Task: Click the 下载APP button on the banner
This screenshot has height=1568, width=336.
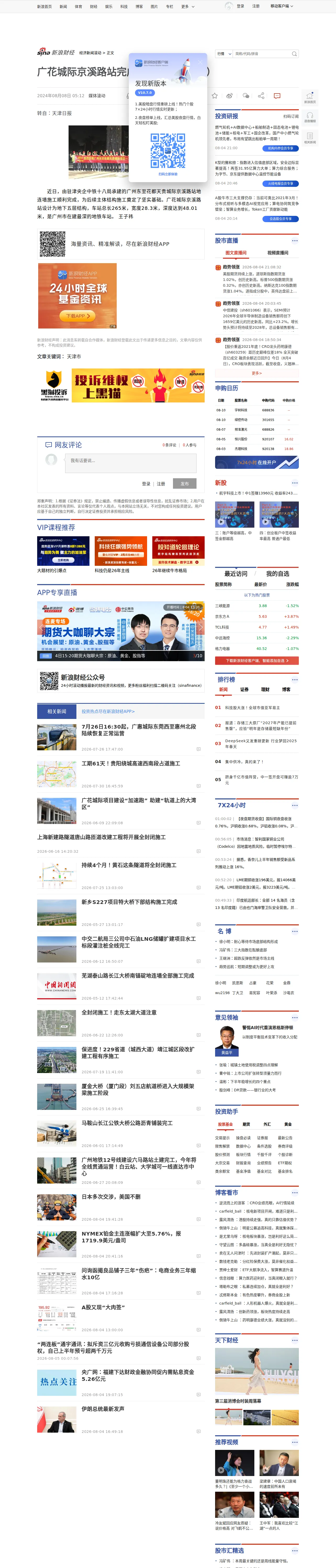Action: (77, 316)
